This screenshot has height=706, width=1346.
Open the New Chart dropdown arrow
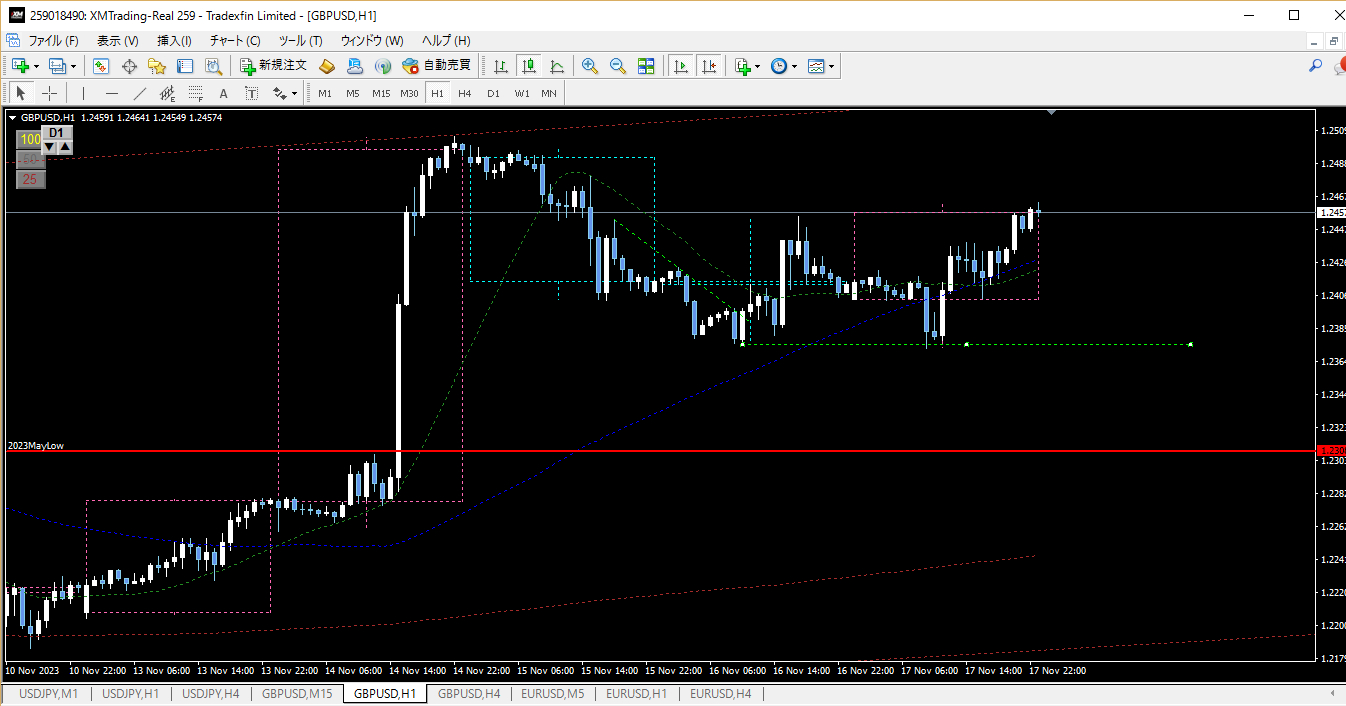(x=36, y=67)
